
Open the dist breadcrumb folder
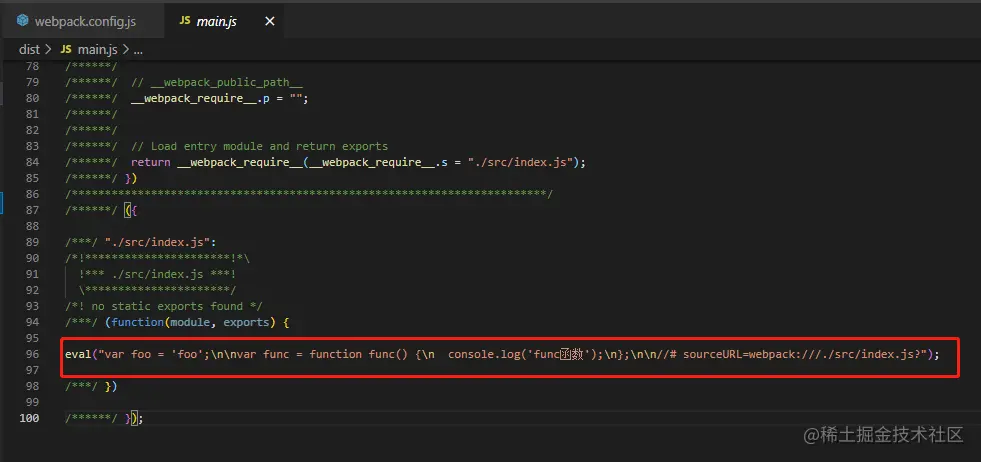(29, 49)
